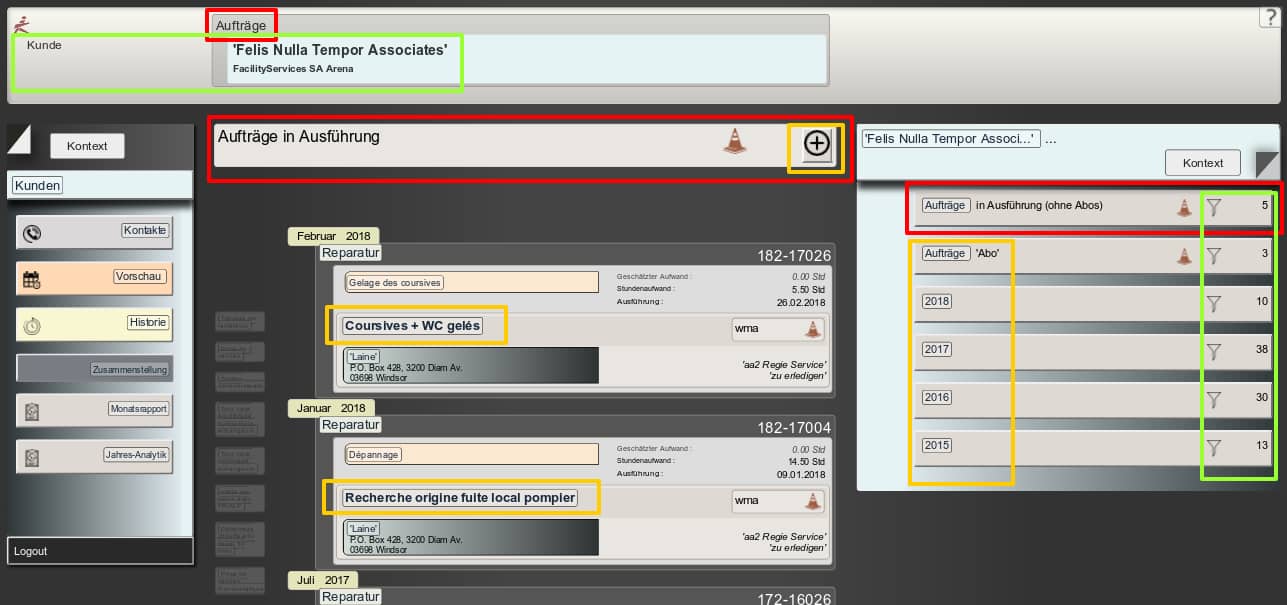Click the stopwatch icon beside Historie
The width and height of the screenshot is (1287, 605).
(x=32, y=326)
